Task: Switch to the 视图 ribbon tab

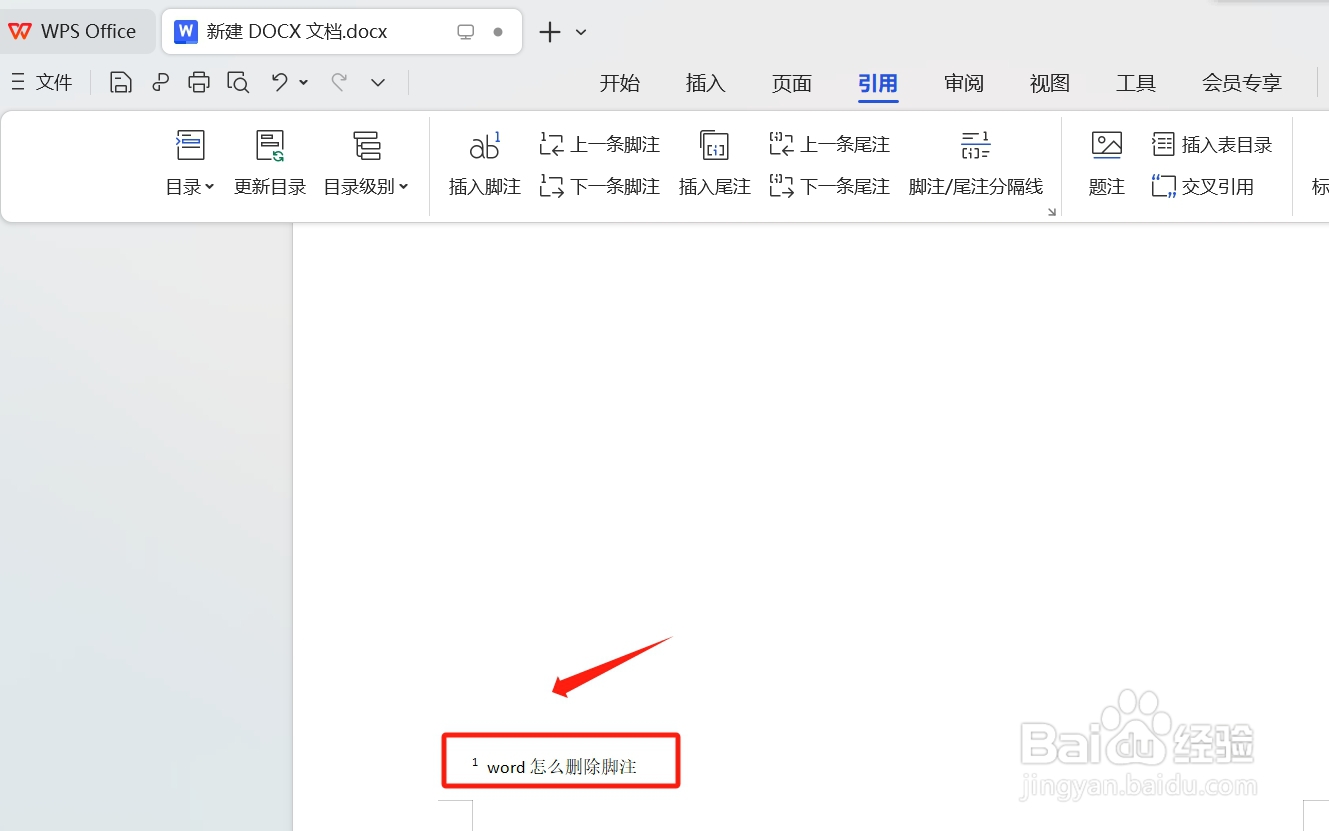Action: pos(1050,83)
